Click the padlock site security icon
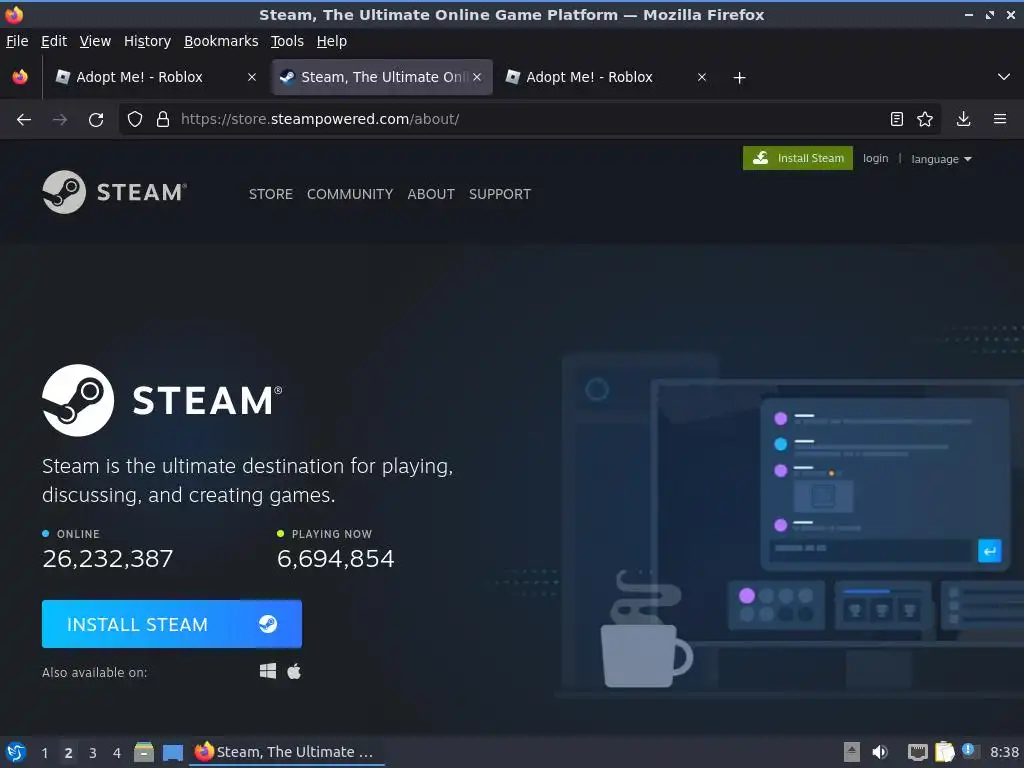This screenshot has height=768, width=1024. tap(163, 119)
